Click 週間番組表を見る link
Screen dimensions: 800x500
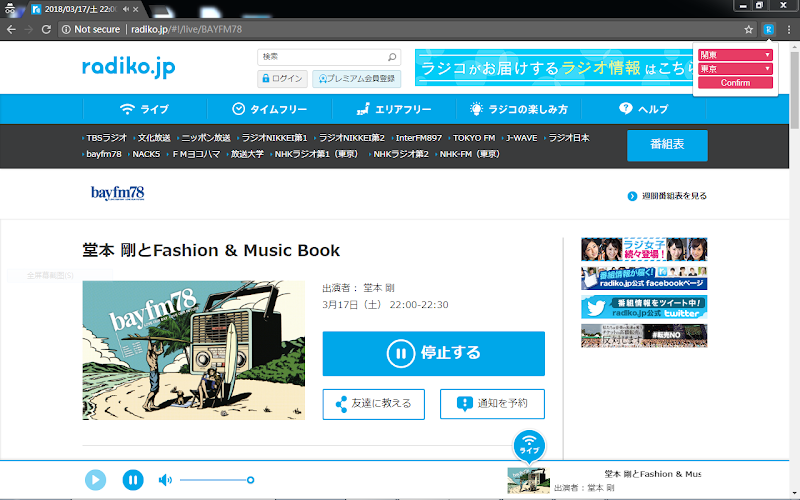click(667, 196)
